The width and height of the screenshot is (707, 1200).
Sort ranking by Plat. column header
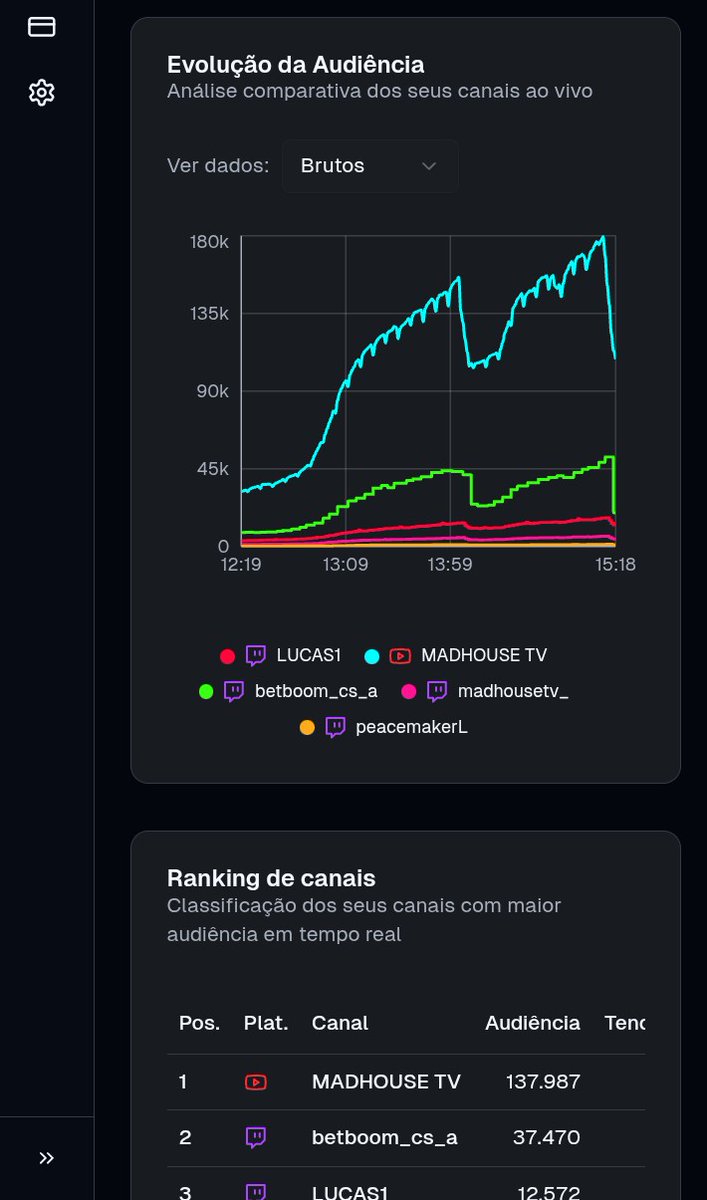click(x=266, y=1023)
